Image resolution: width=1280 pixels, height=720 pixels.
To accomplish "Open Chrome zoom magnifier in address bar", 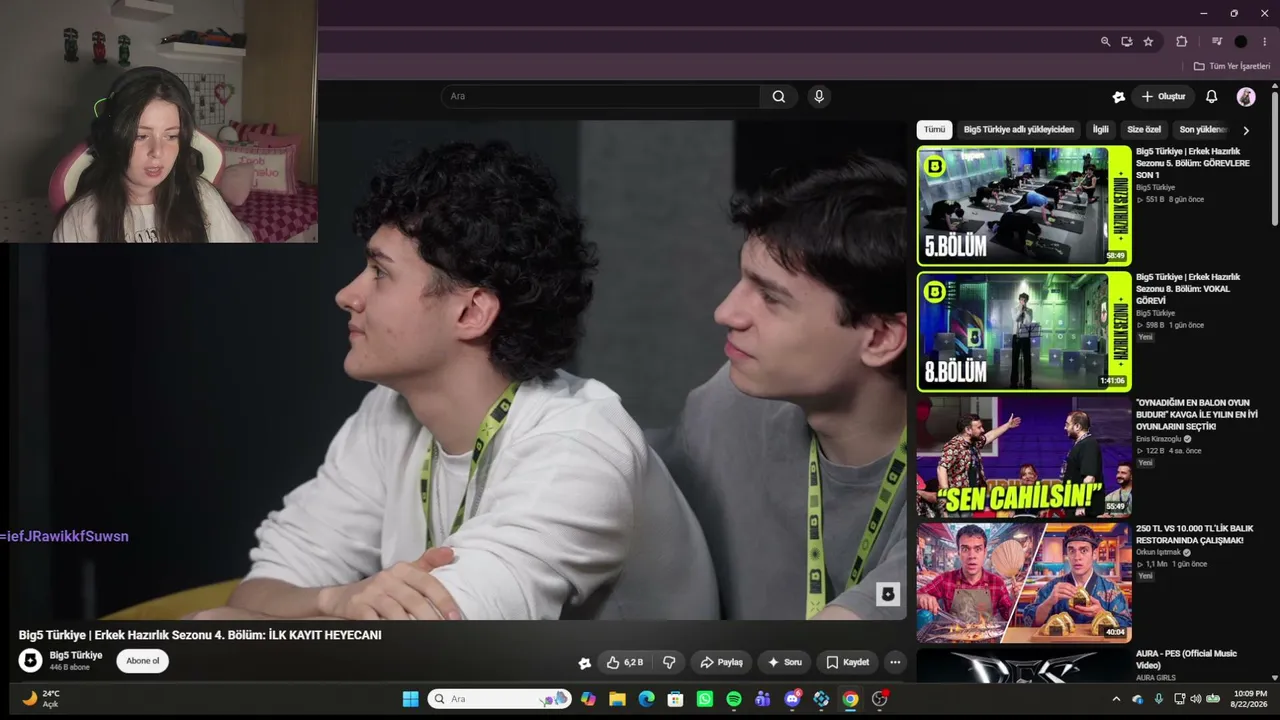I will coord(1105,42).
